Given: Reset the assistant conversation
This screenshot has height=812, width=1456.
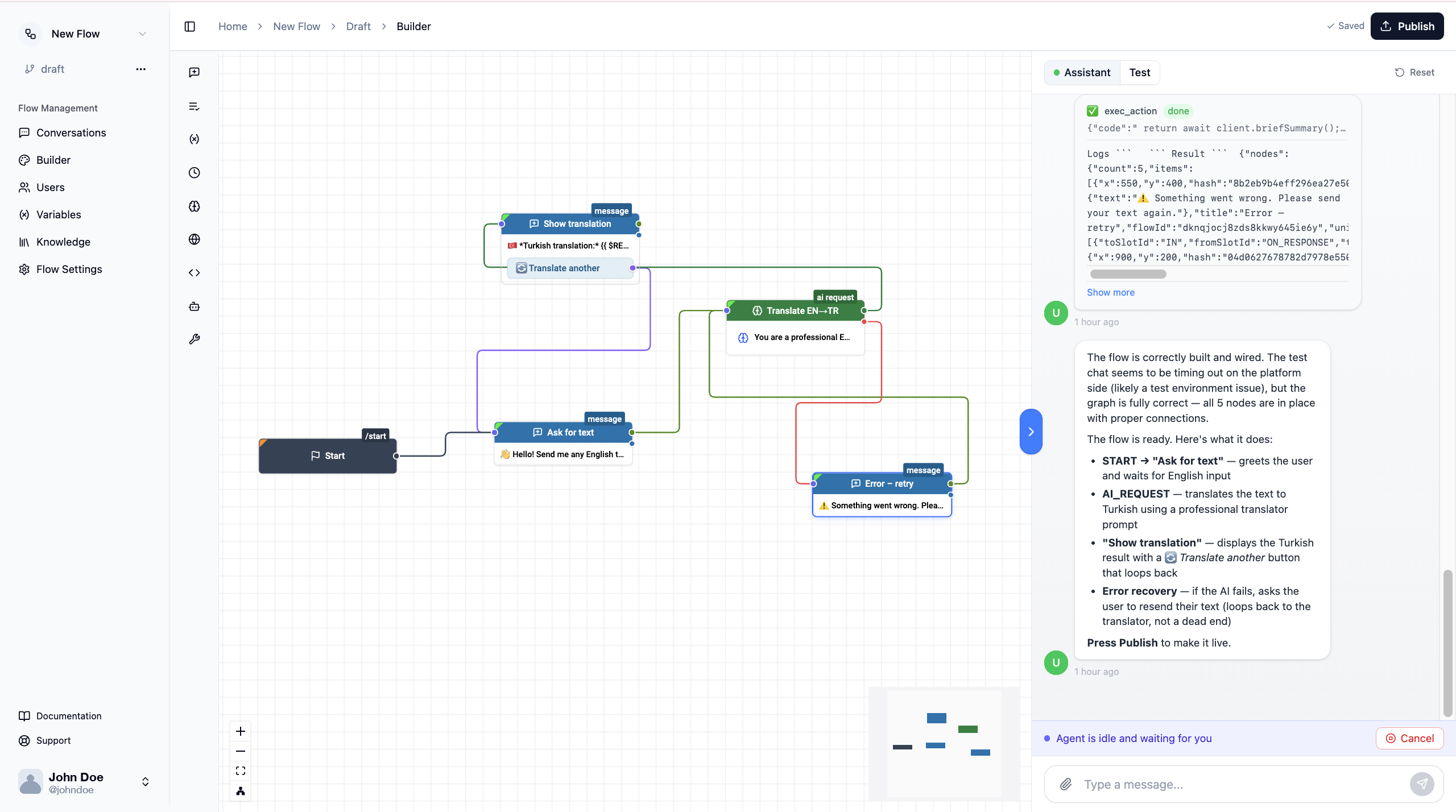Looking at the screenshot, I should coord(1414,73).
